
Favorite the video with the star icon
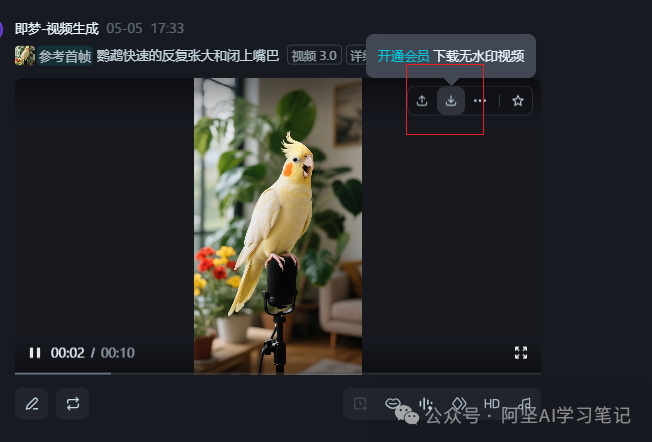pyautogui.click(x=518, y=101)
